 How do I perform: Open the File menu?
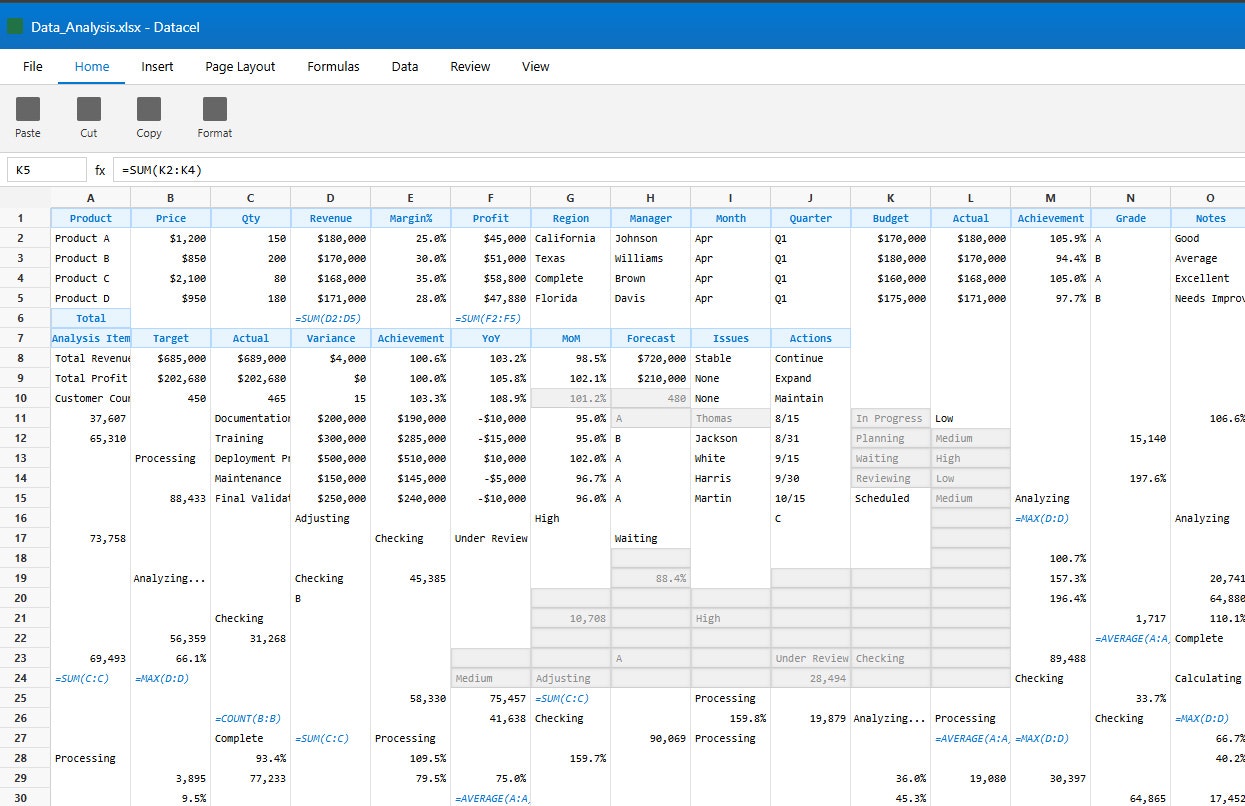point(33,67)
